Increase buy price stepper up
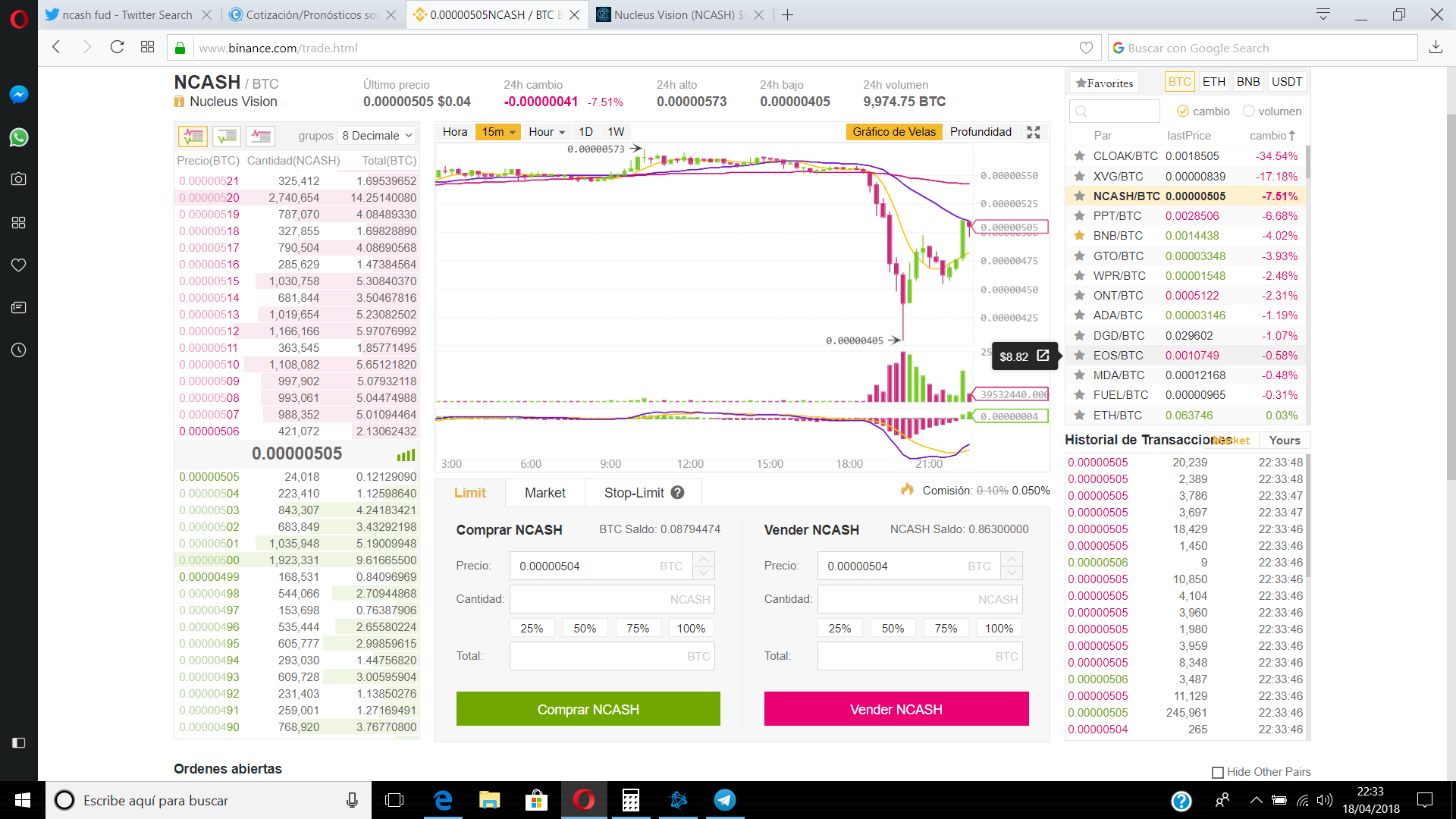The height and width of the screenshot is (819, 1456). click(704, 559)
